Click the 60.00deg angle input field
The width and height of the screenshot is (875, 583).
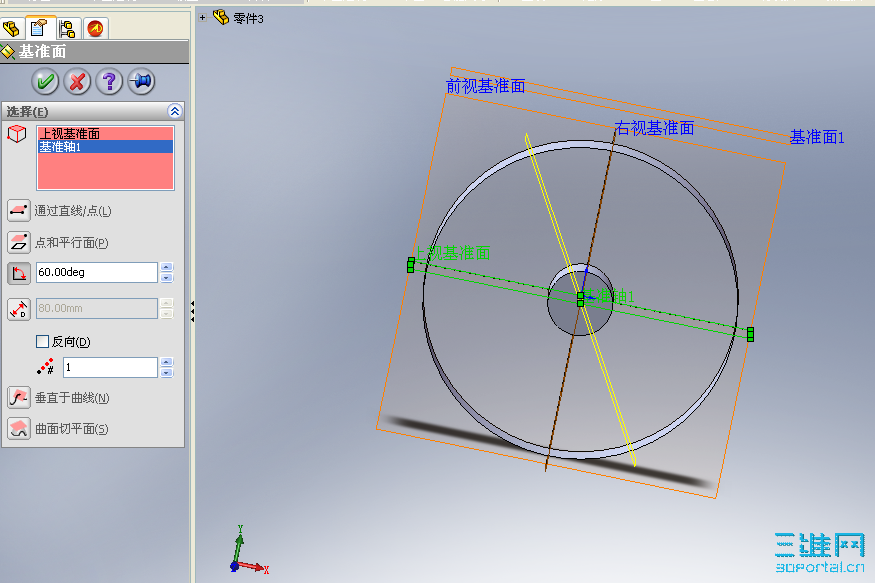point(97,272)
